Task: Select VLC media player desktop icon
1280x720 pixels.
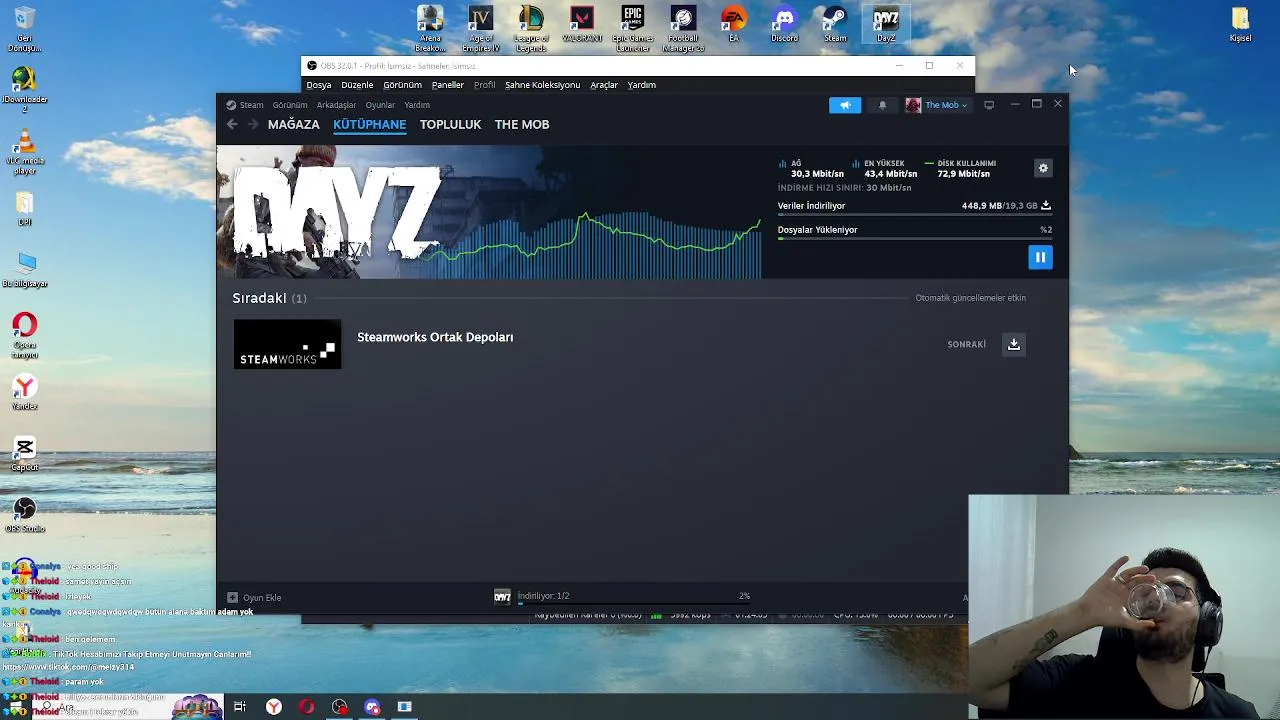Action: pyautogui.click(x=25, y=152)
